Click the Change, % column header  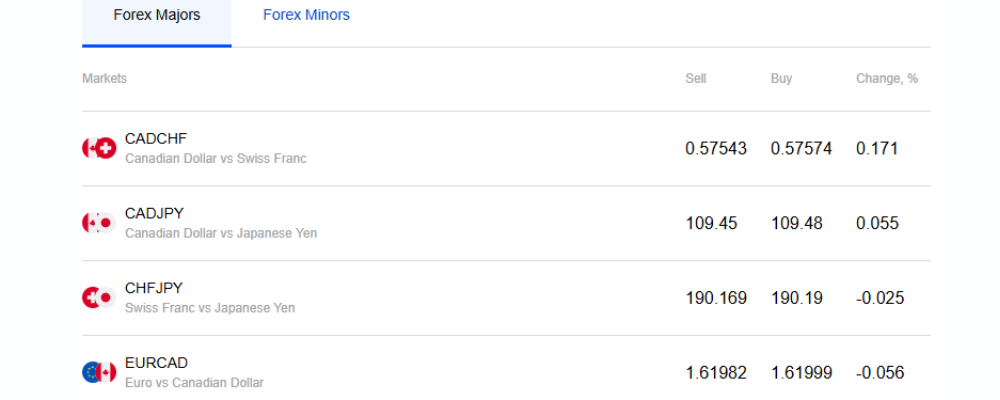(887, 78)
